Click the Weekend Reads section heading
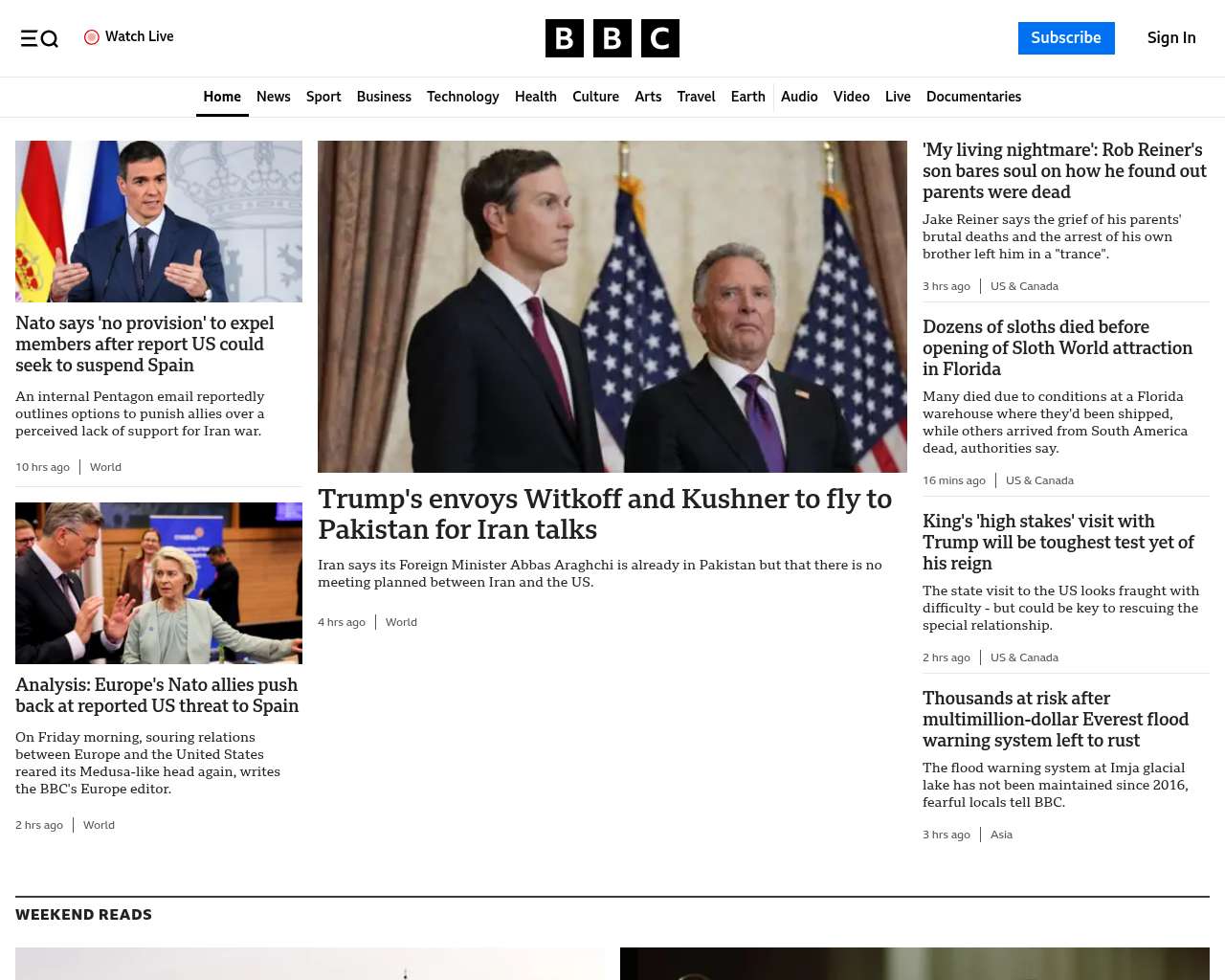 point(83,915)
